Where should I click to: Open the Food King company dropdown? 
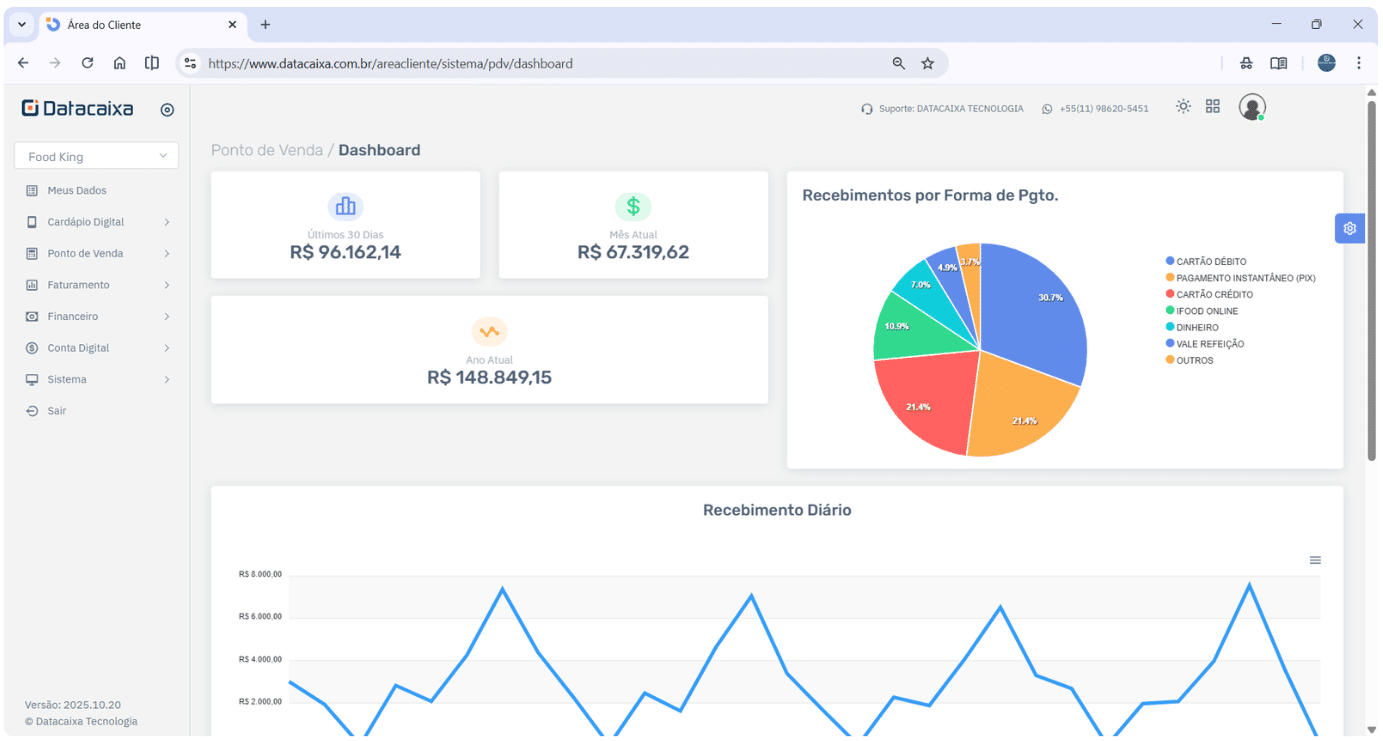click(x=95, y=155)
